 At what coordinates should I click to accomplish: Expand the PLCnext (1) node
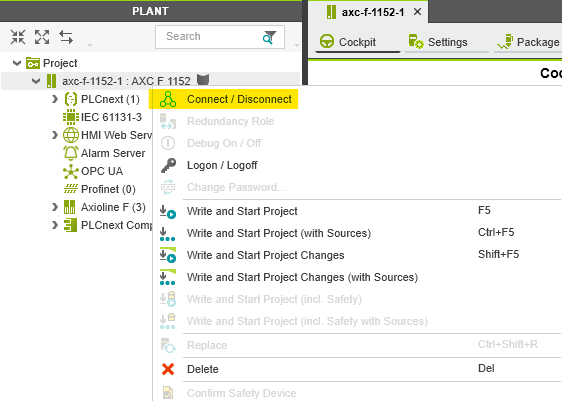54,99
